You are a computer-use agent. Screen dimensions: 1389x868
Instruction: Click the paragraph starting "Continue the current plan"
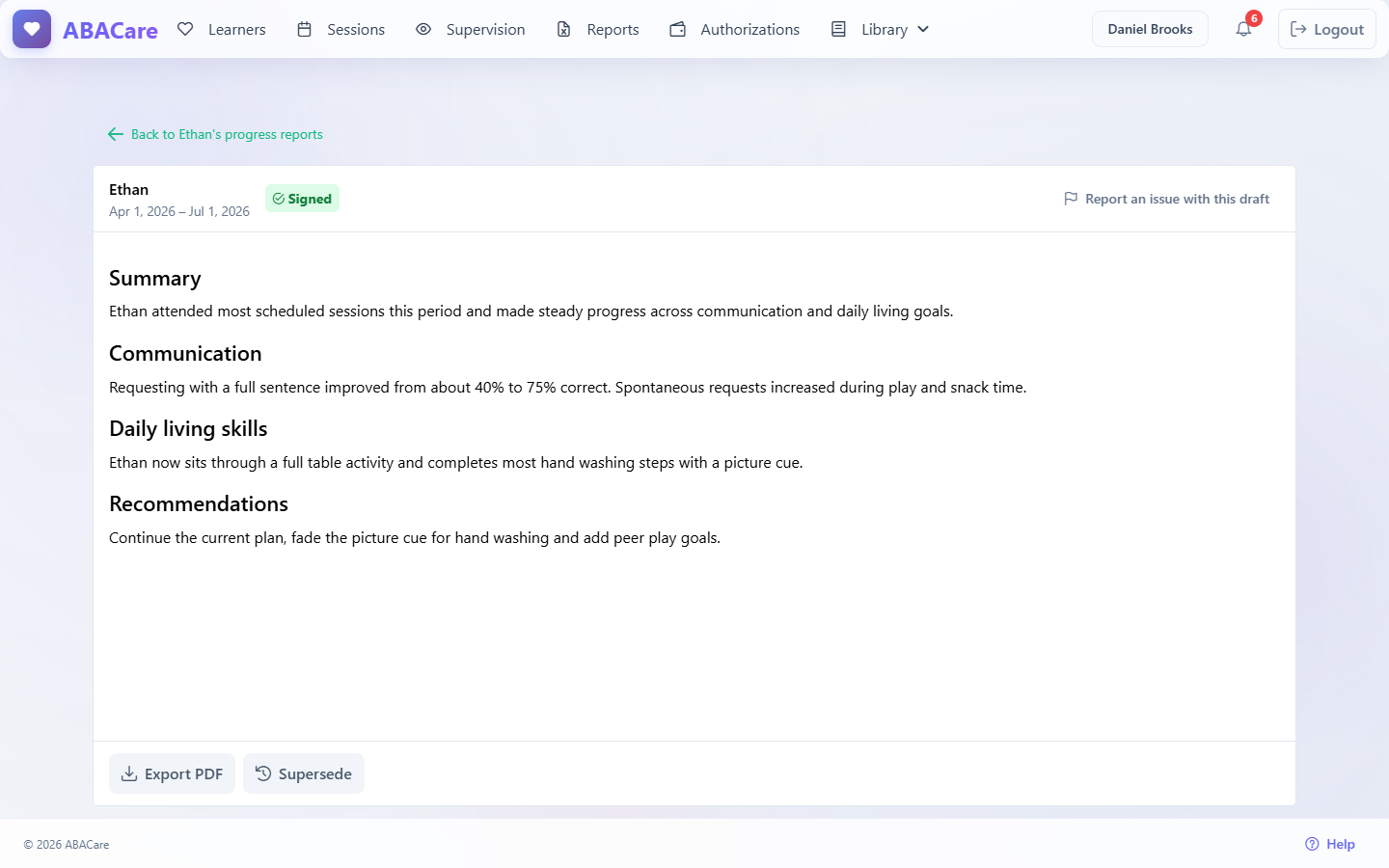[x=415, y=537]
